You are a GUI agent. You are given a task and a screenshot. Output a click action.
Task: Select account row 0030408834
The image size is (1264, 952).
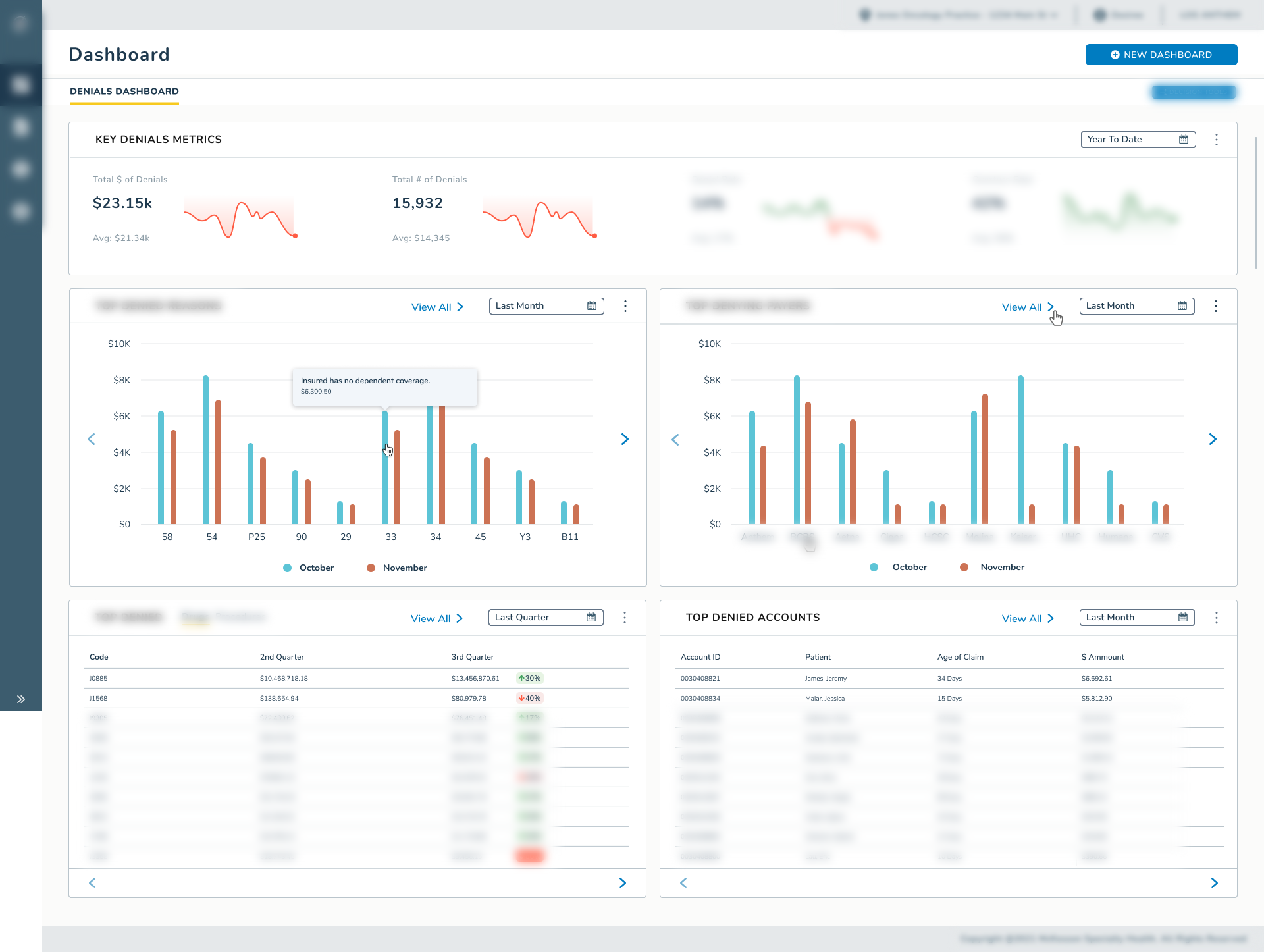(949, 699)
